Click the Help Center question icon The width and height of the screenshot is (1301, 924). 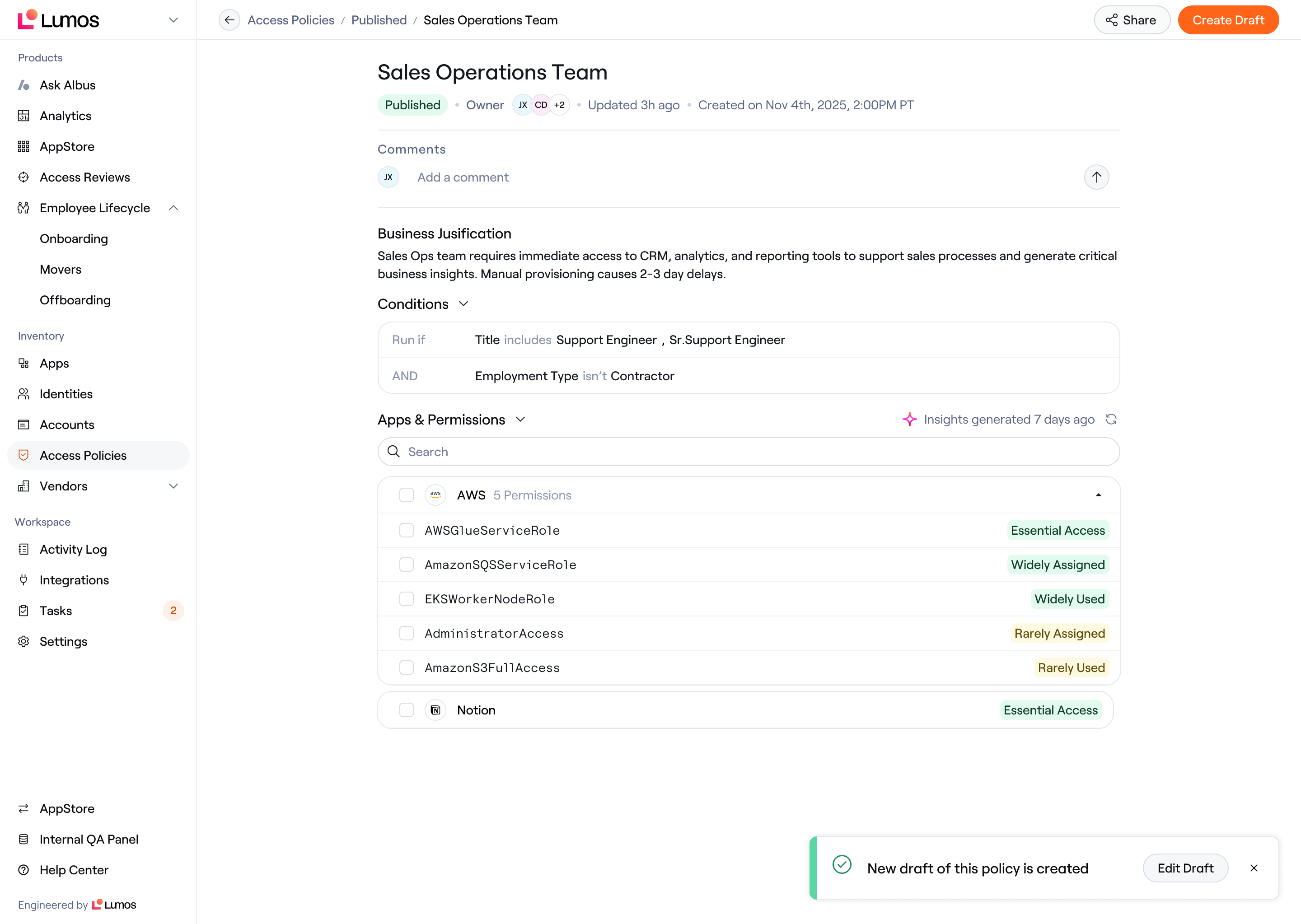[23, 870]
